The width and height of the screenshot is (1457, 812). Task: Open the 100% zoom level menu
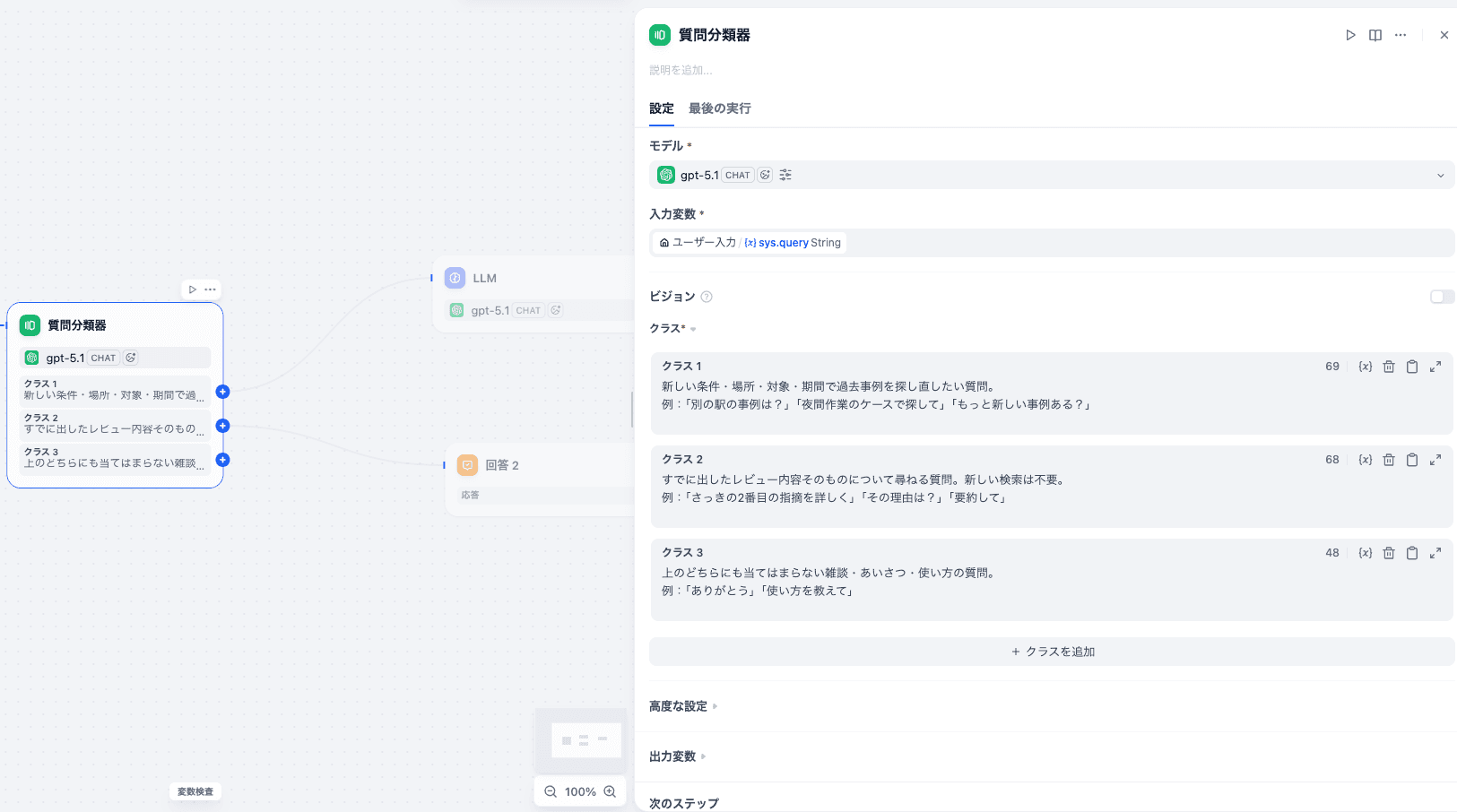(x=580, y=791)
